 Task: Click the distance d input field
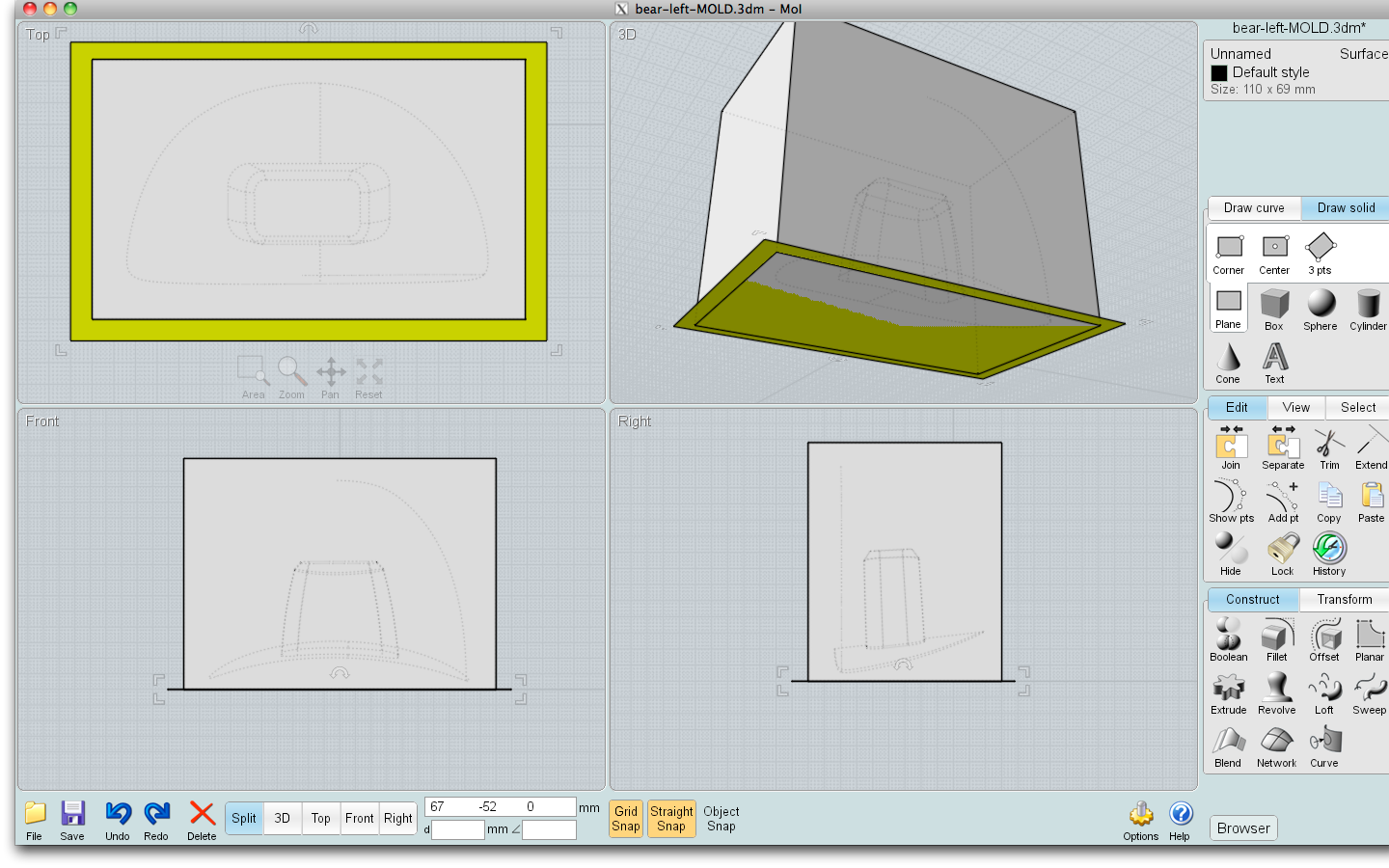[x=457, y=829]
